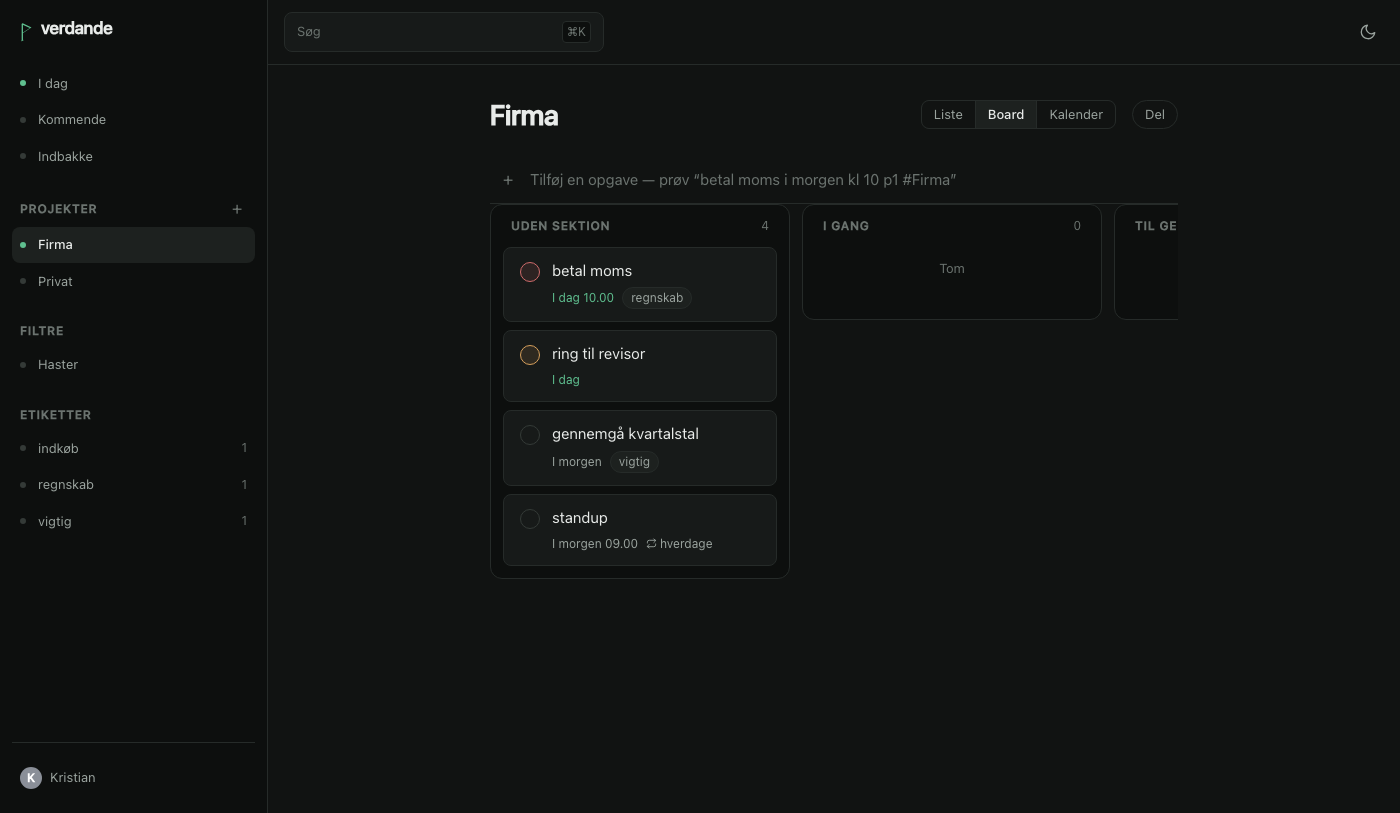Check off ring til revisor task
This screenshot has width=1400, height=813.
[530, 355]
